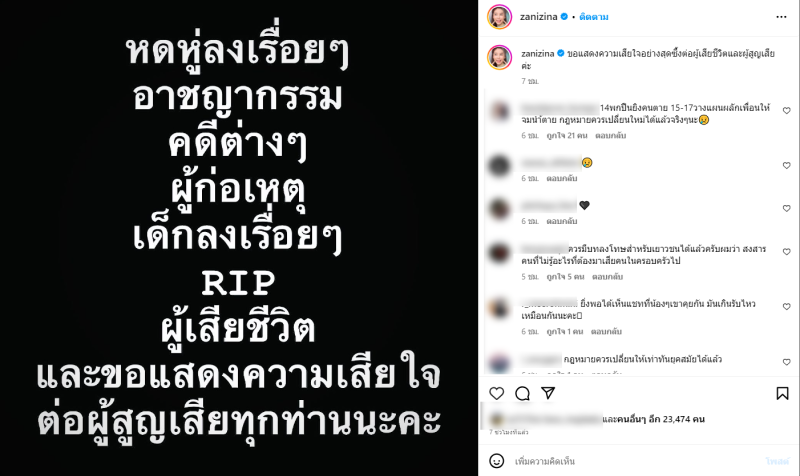Click the เพิ่มความคิดเห็น comment input field
This screenshot has height=476, width=800.
tap(638, 461)
